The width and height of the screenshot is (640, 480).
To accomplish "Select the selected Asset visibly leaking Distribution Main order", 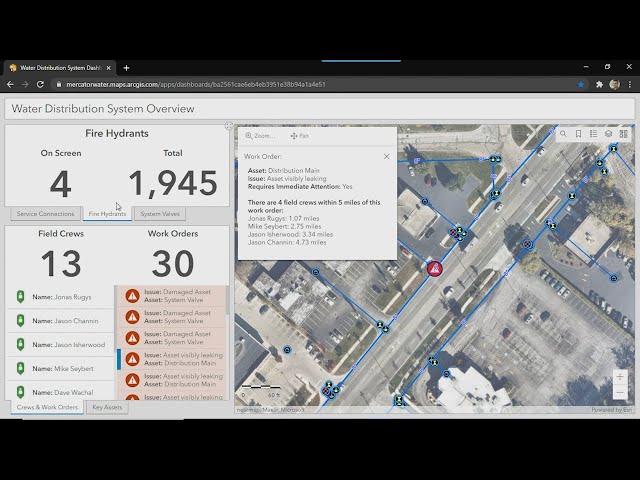I will click(171, 359).
